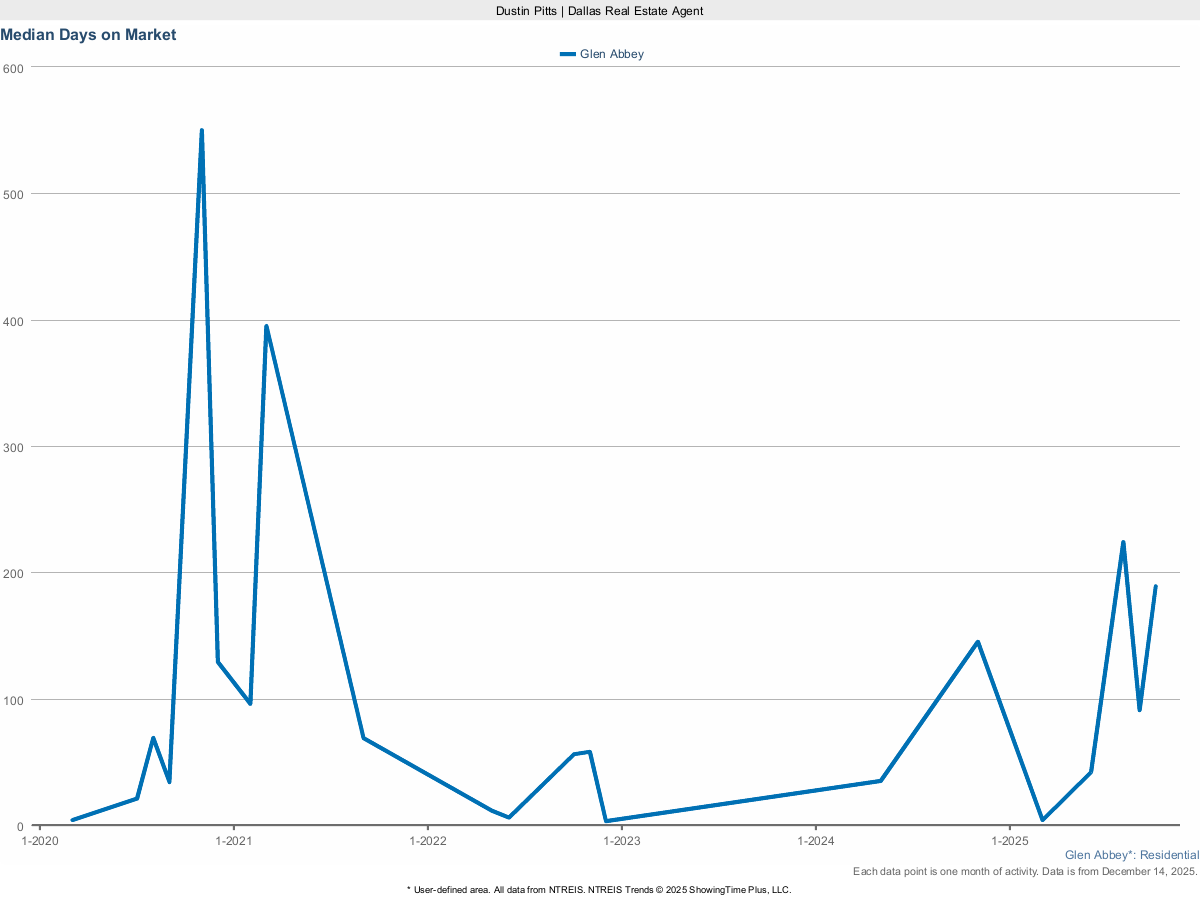
Task: Click the Dustin Pitts header text
Action: [x=599, y=11]
